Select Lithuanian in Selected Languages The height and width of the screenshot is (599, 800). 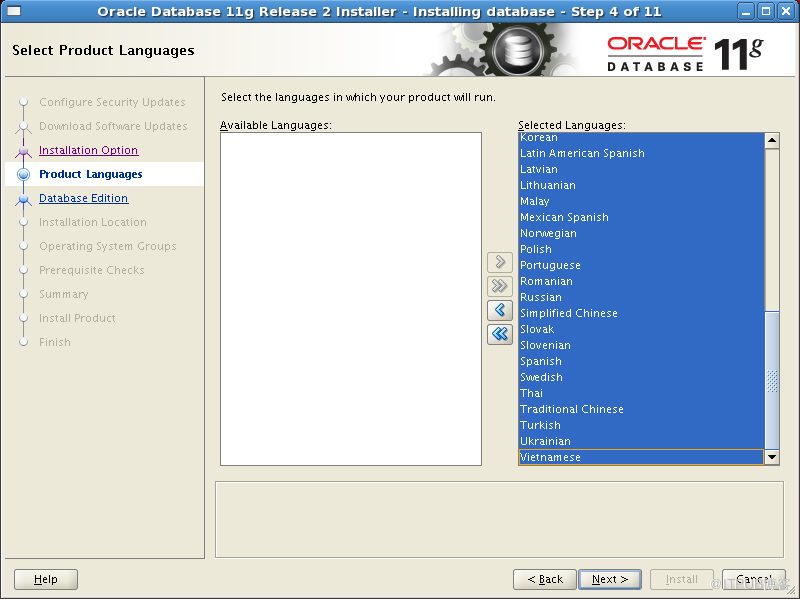641,185
